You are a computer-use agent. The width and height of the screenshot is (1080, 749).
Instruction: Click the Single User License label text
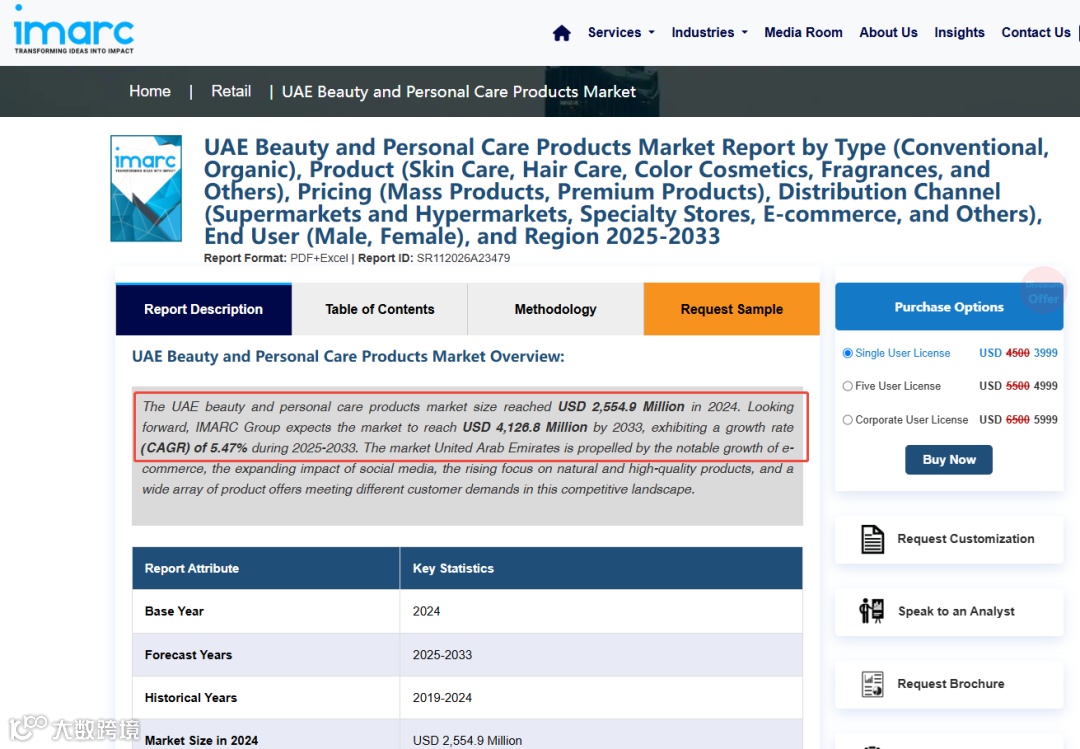coord(902,353)
